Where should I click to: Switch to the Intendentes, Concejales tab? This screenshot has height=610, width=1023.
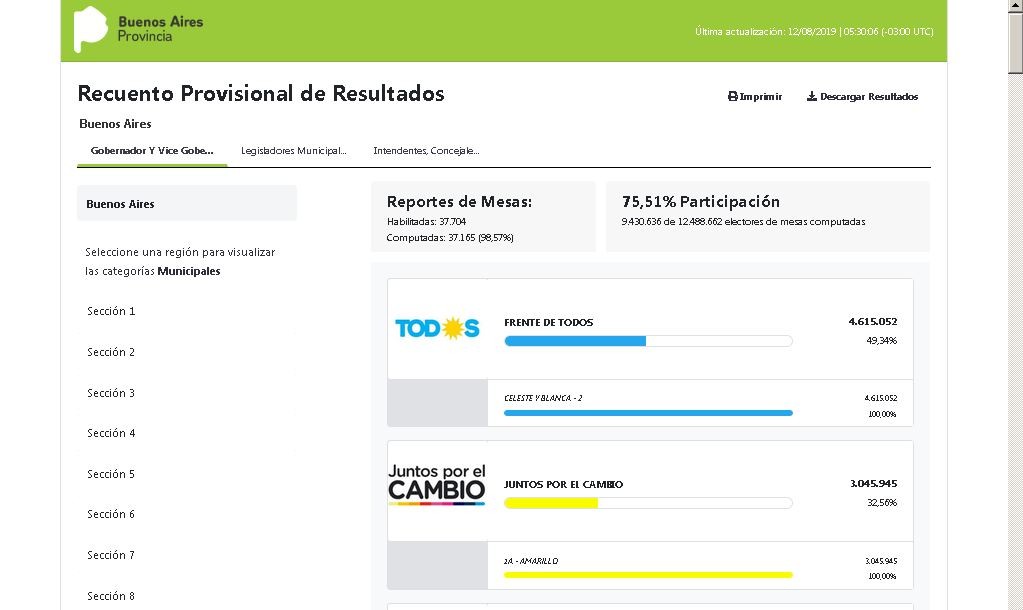426,151
